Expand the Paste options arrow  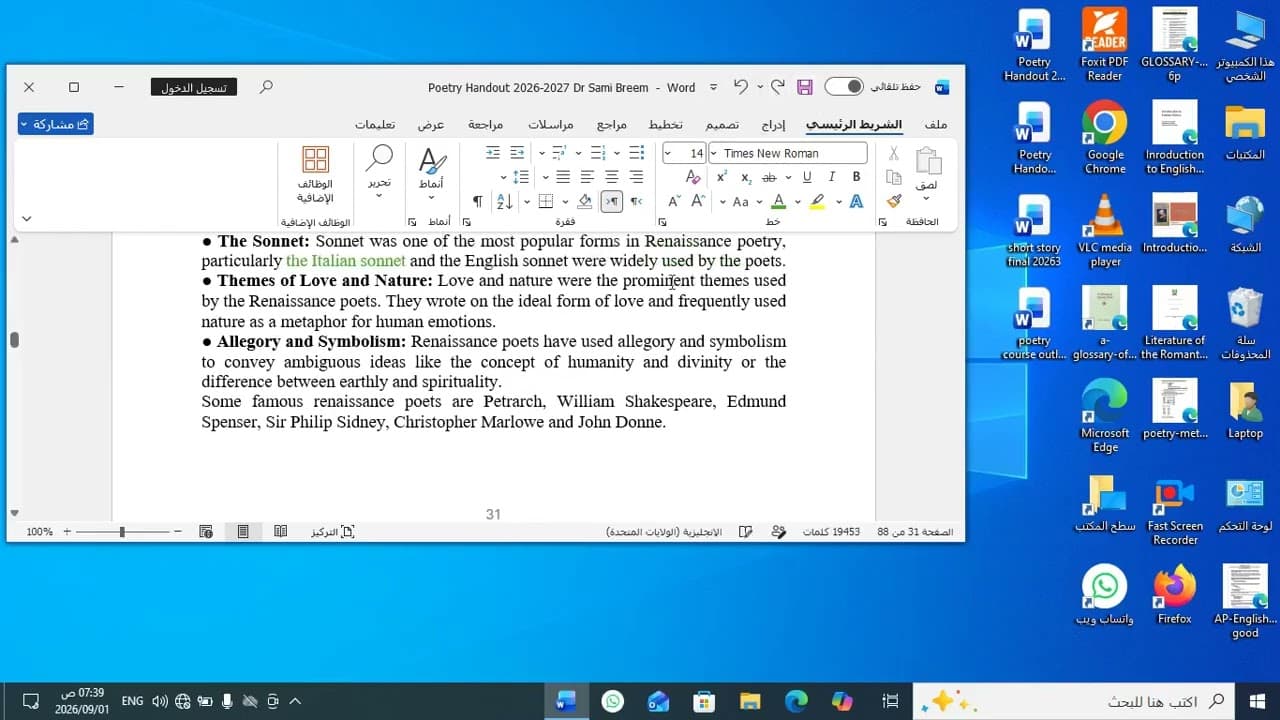click(x=927, y=198)
